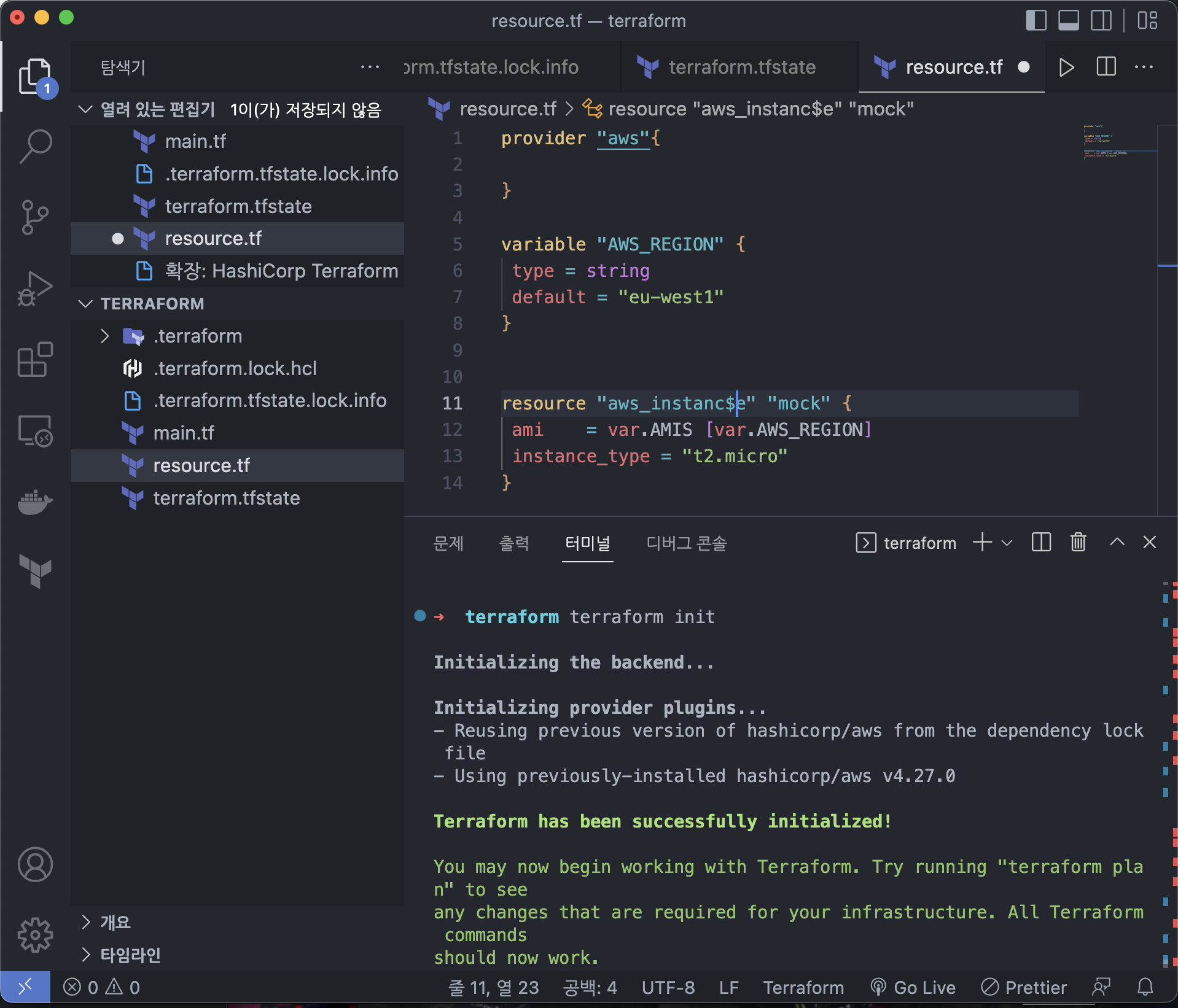1178x1008 pixels.
Task: Open the notifications bell
Action: (x=1145, y=987)
